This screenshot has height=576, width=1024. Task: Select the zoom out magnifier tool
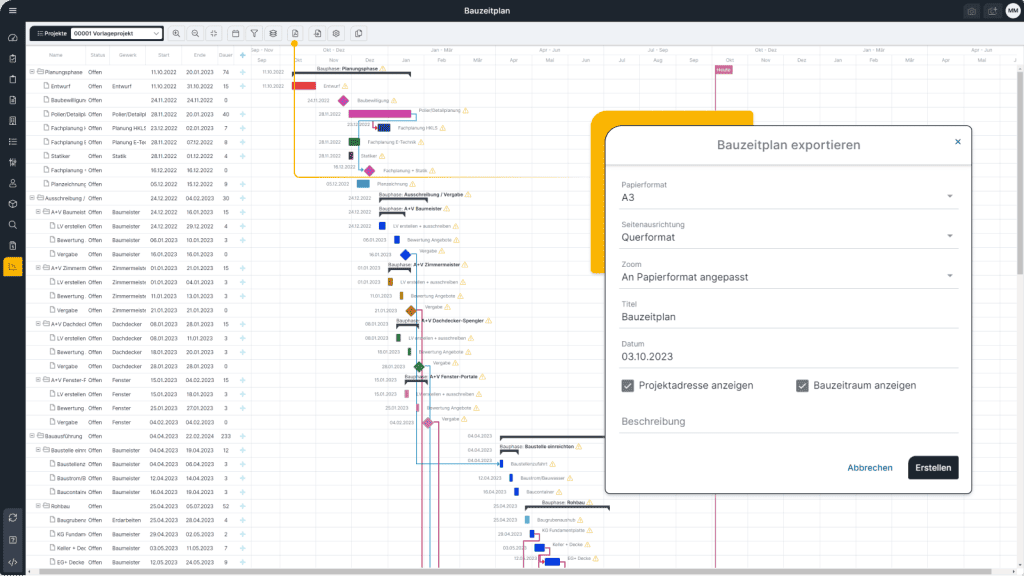[x=195, y=32]
